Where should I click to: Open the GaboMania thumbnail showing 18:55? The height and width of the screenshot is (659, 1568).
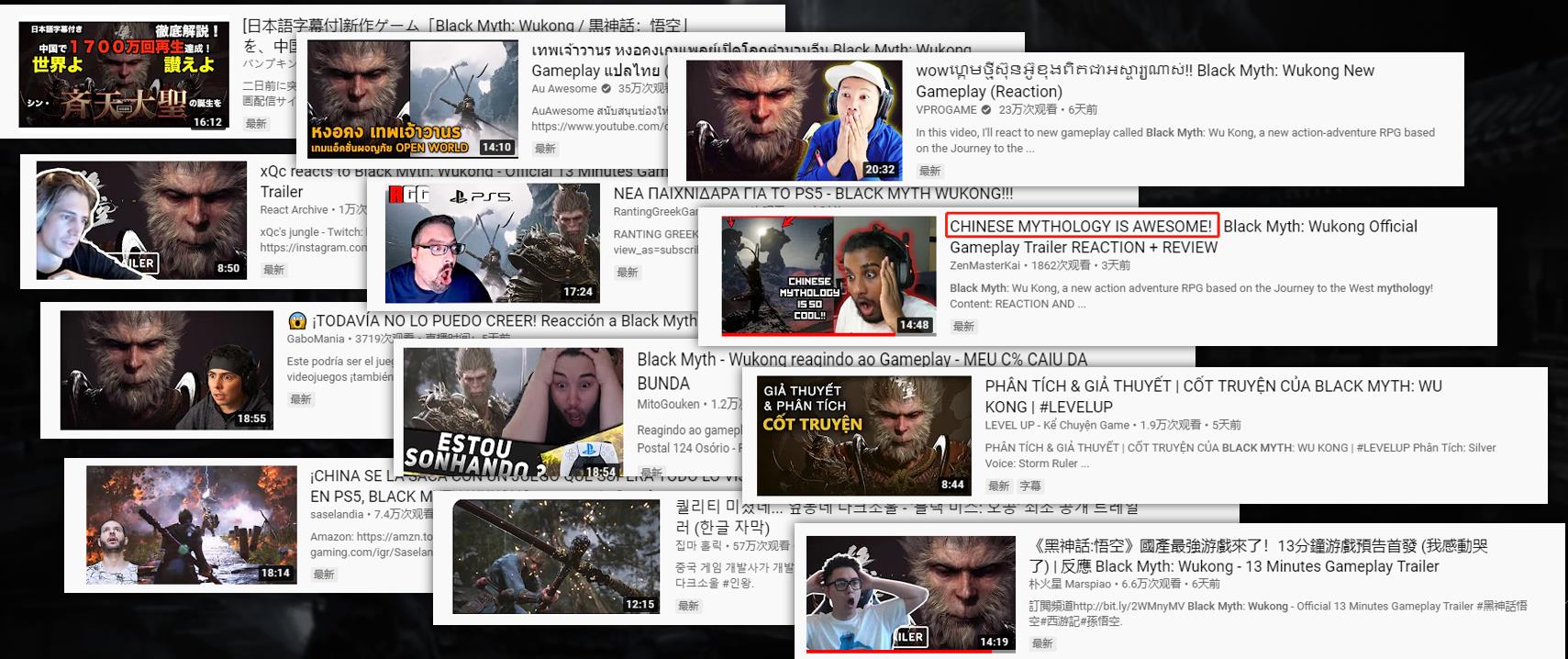click(167, 370)
